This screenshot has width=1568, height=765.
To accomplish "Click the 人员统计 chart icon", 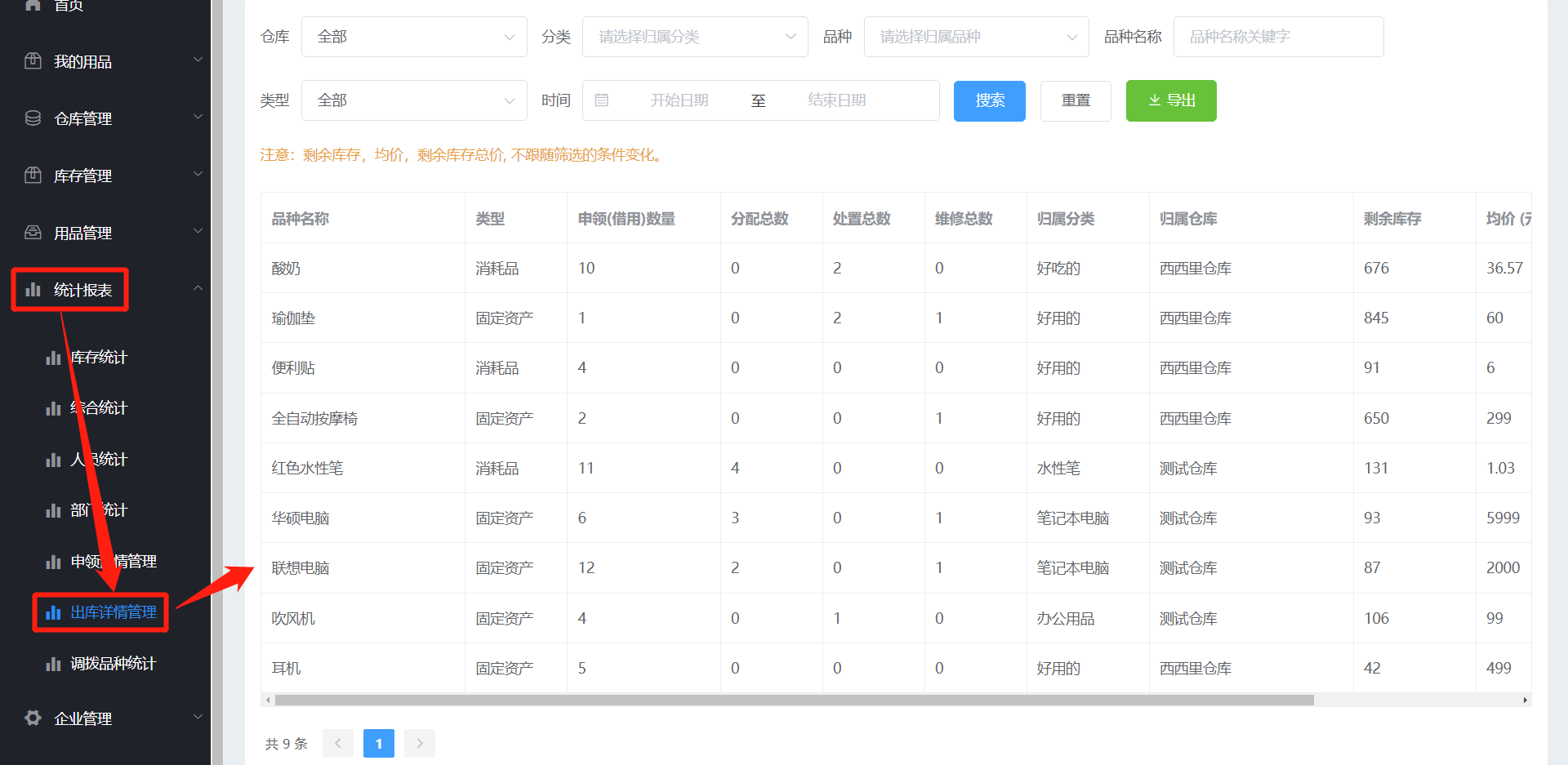I will [x=53, y=460].
